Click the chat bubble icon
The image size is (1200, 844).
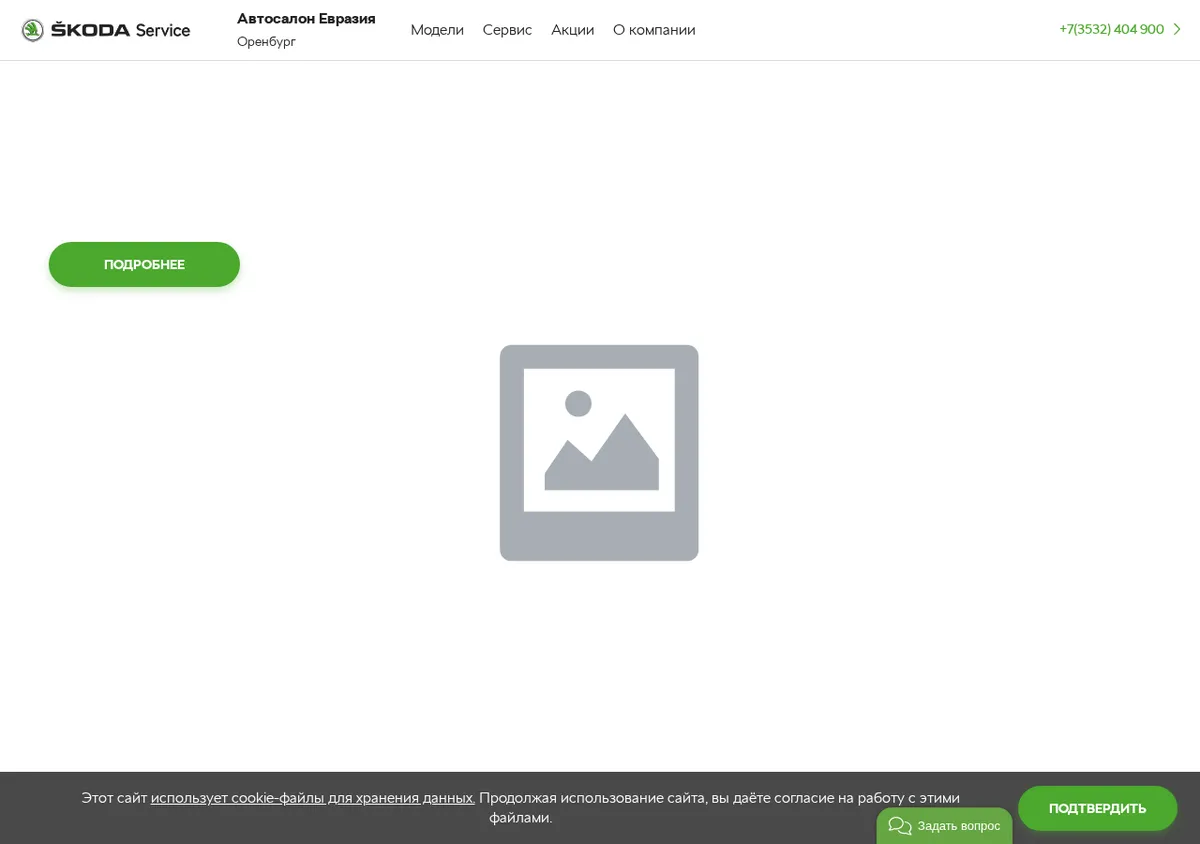coord(900,826)
